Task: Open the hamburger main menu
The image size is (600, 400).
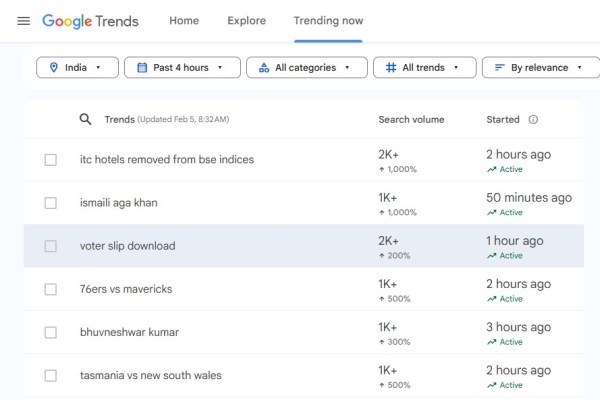Action: pyautogui.click(x=24, y=21)
